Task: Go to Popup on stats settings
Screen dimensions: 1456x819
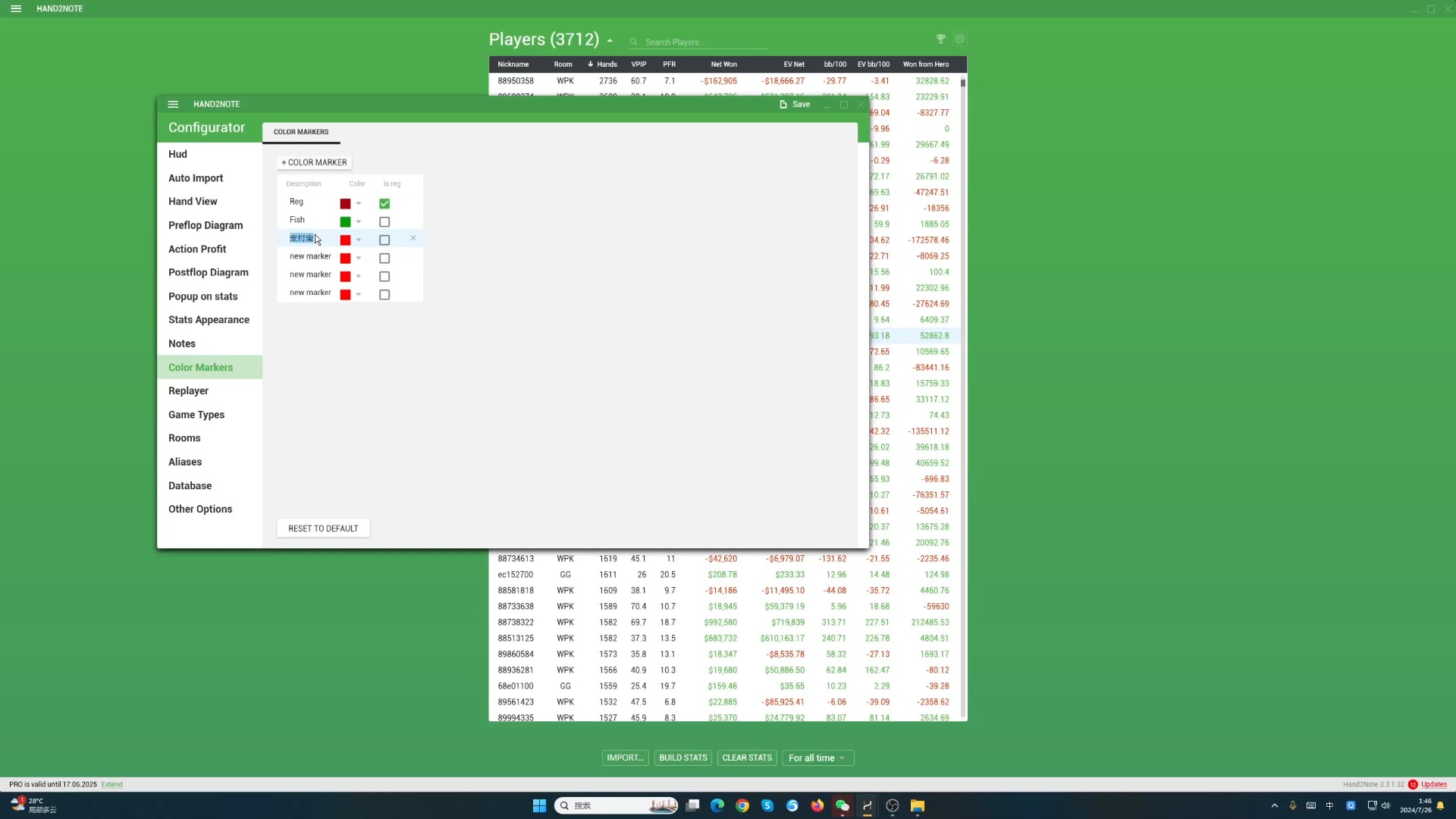Action: (202, 297)
